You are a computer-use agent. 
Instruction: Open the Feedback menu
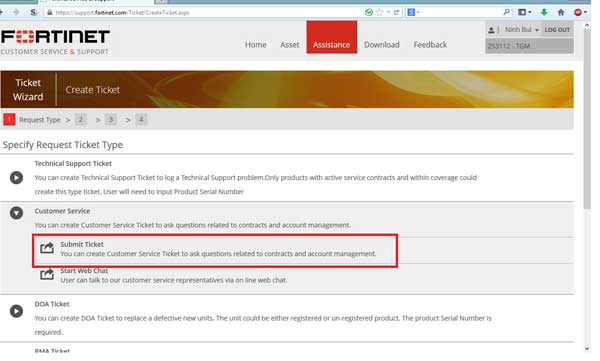(430, 45)
